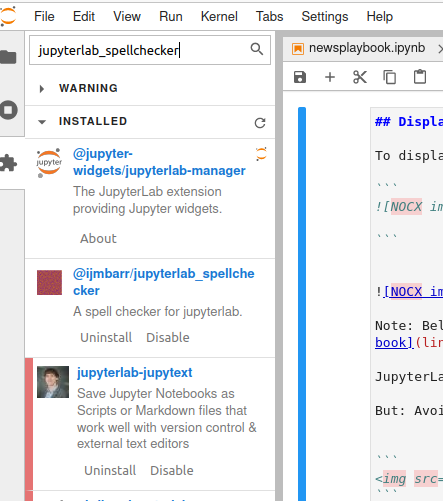Disable the jupyterlab_spellchecker extension
The image size is (443, 501).
(168, 338)
